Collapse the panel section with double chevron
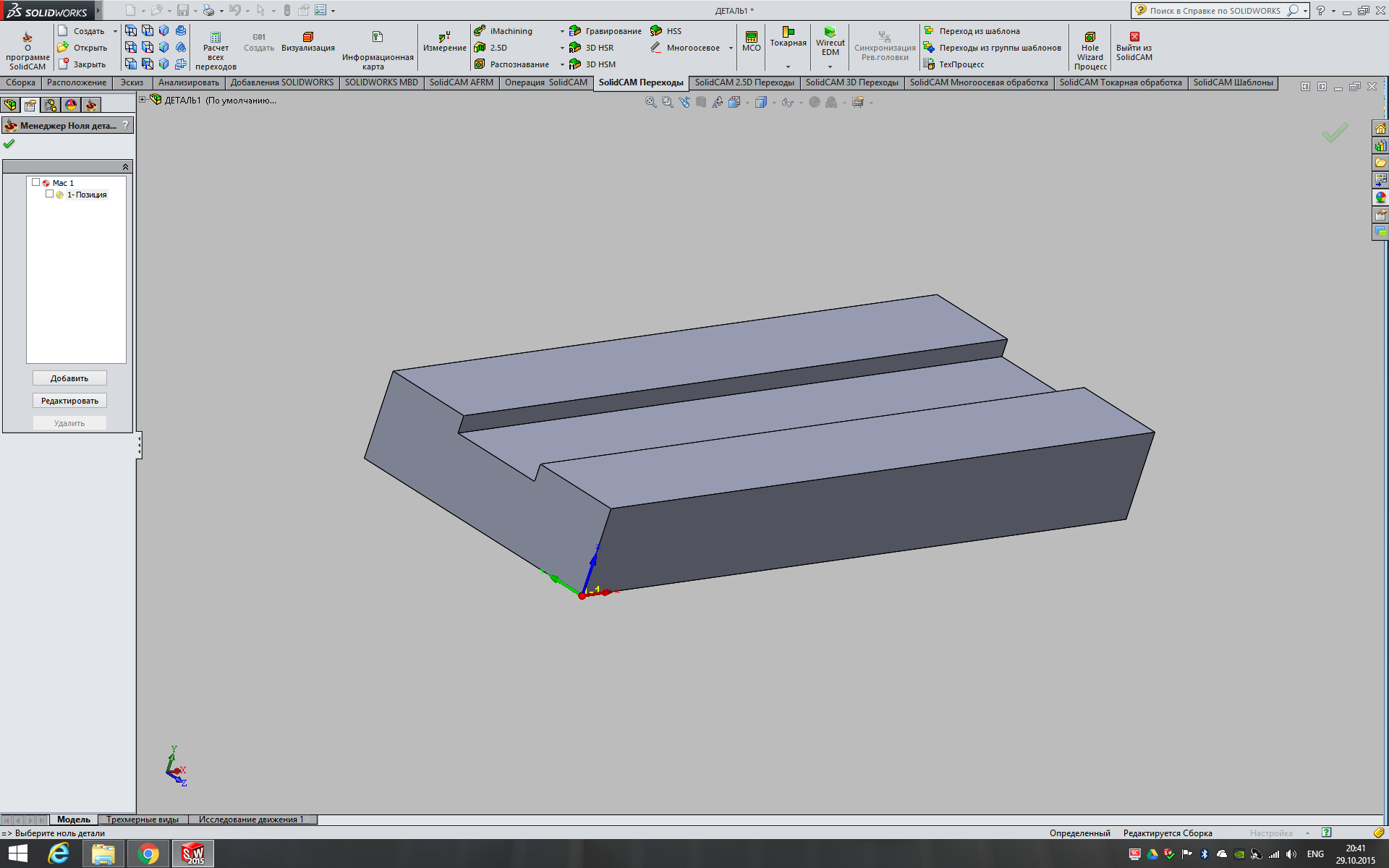Viewport: 1389px width, 868px height. [x=125, y=167]
